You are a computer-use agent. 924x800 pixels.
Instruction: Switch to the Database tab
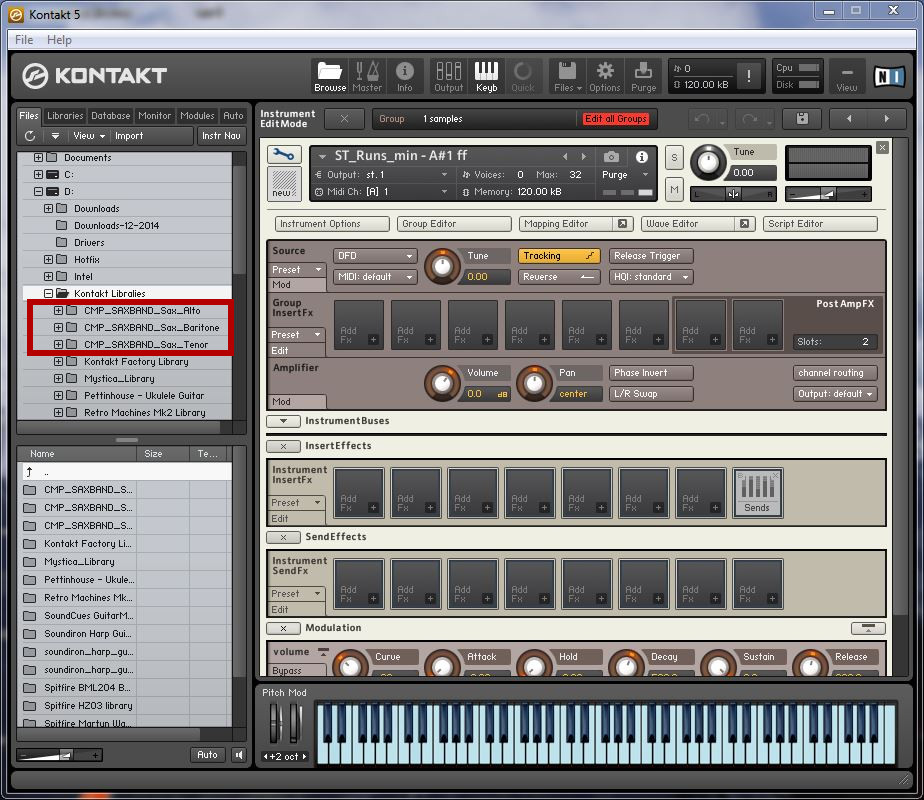tap(110, 116)
